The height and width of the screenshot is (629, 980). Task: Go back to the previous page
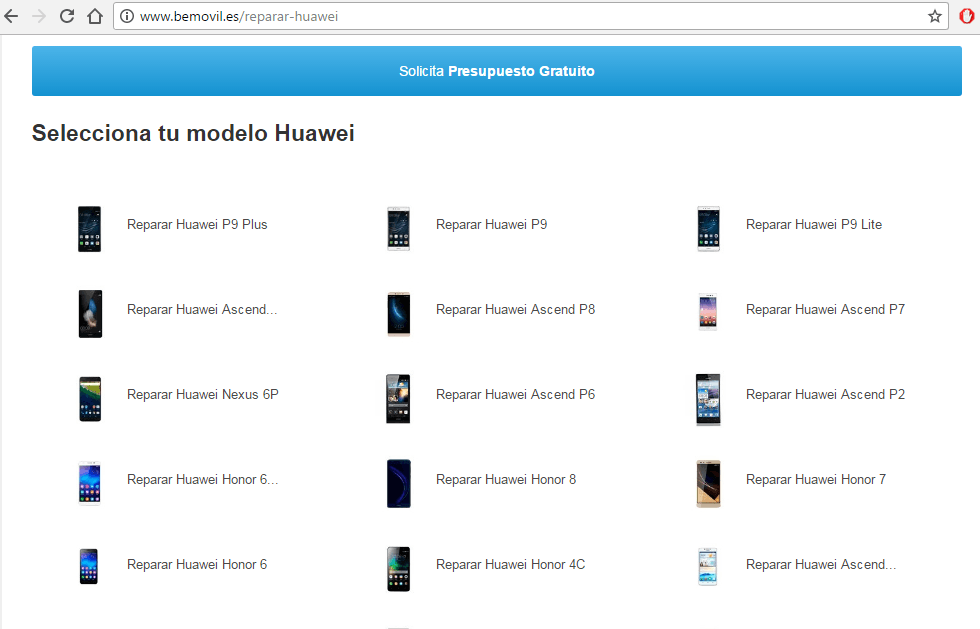click(x=11, y=16)
